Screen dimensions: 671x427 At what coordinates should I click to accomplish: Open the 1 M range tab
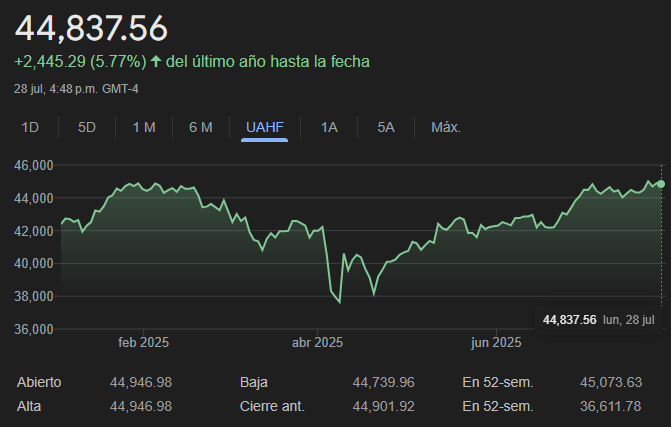(x=144, y=127)
